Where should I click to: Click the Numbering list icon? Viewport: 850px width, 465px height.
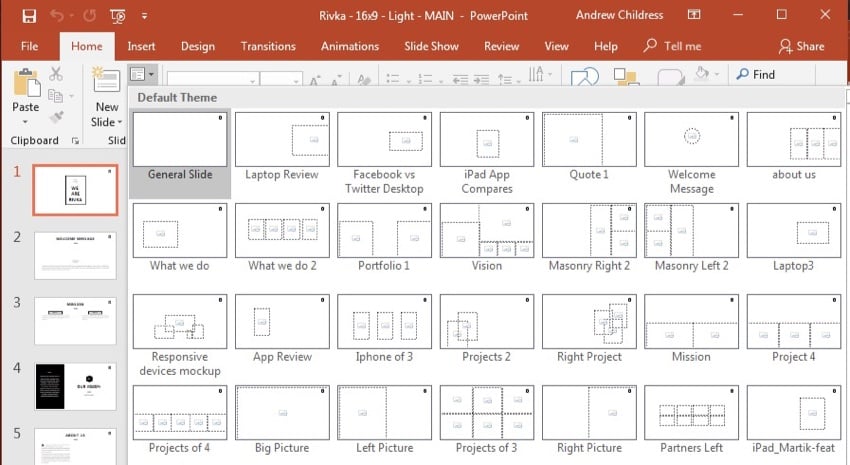point(426,79)
